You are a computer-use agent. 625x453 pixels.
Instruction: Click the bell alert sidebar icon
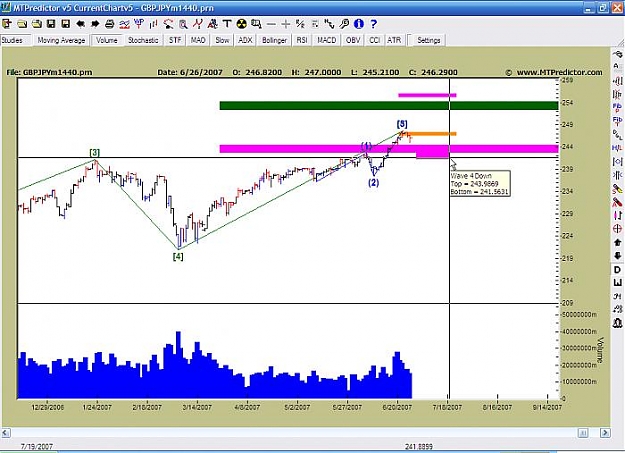click(x=617, y=323)
